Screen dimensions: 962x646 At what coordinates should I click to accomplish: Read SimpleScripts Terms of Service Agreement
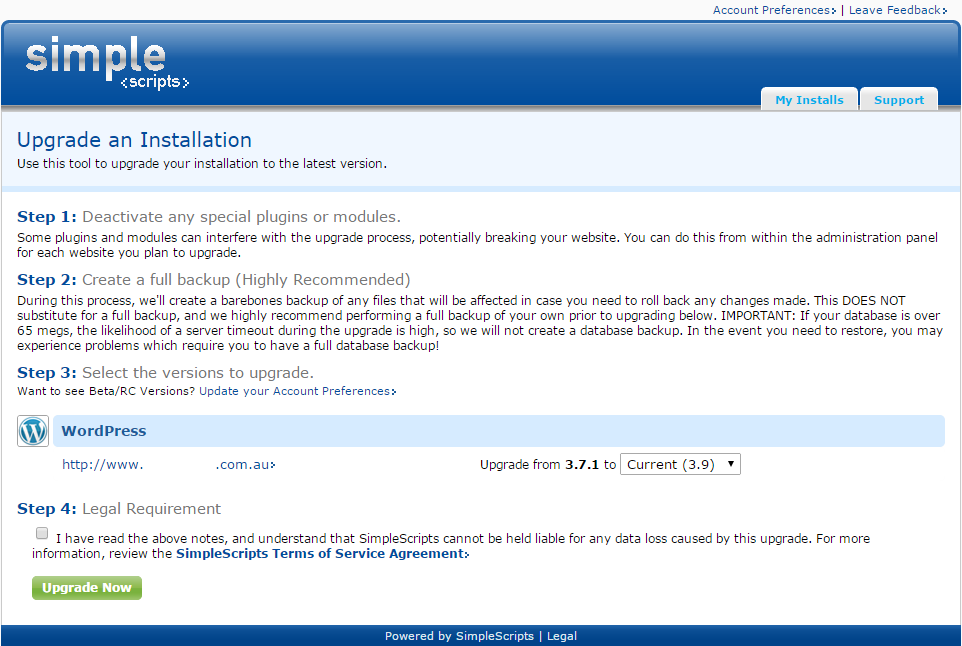[x=323, y=553]
